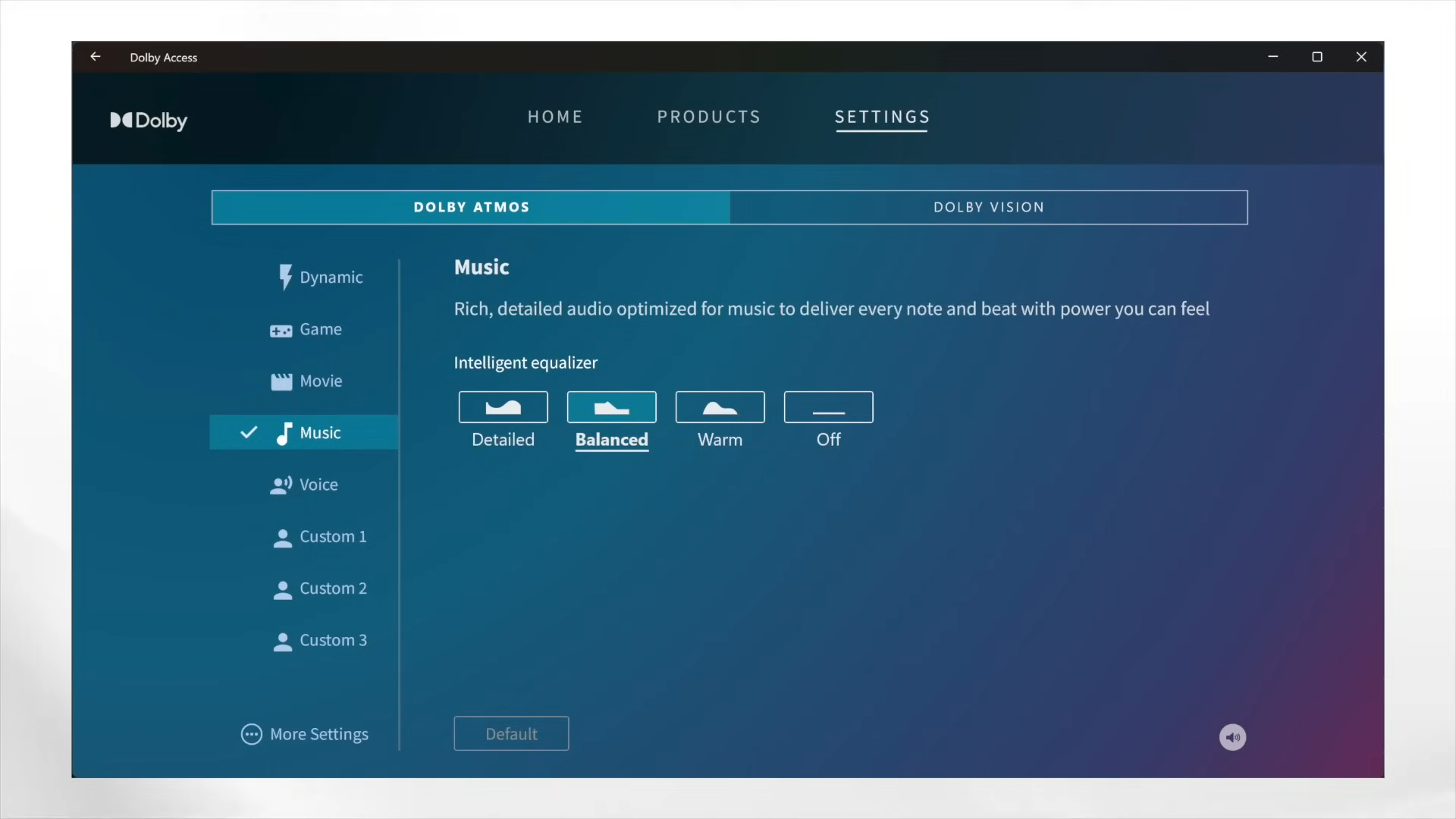Screen dimensions: 1456x819
Task: Click the Movie clapperboard icon
Action: tap(281, 381)
